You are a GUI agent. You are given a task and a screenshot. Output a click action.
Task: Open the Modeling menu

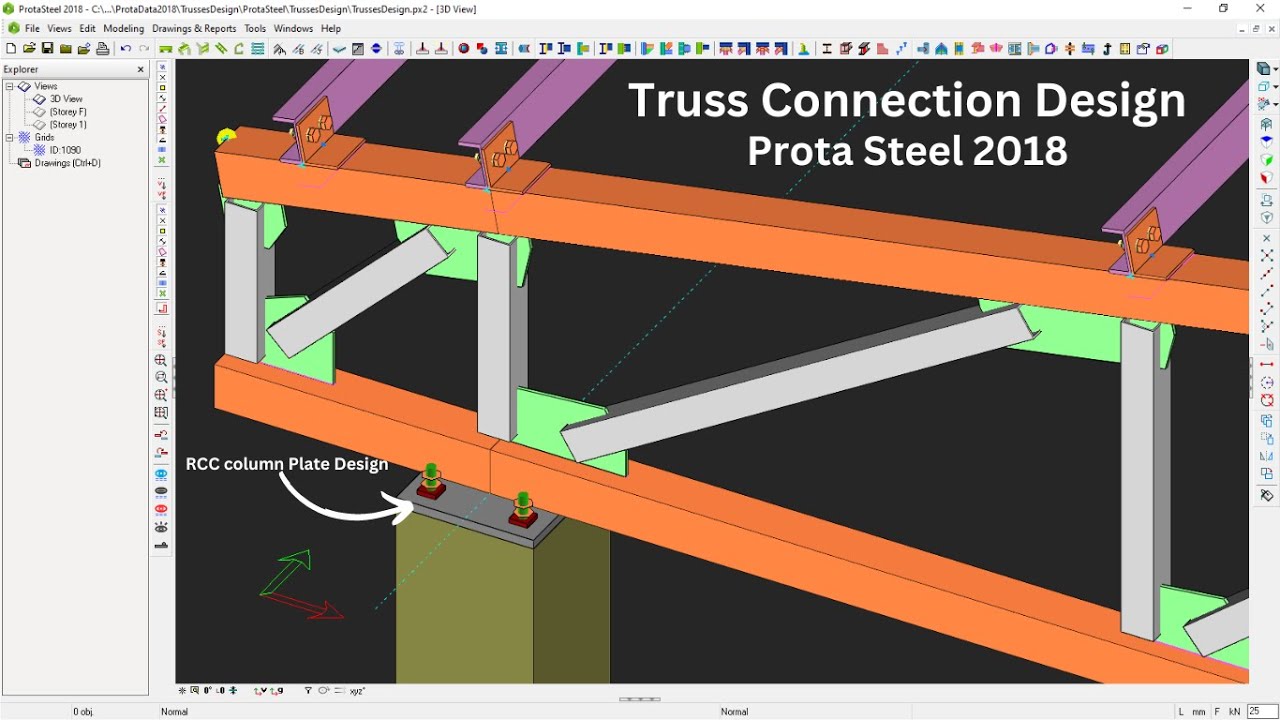click(x=124, y=29)
